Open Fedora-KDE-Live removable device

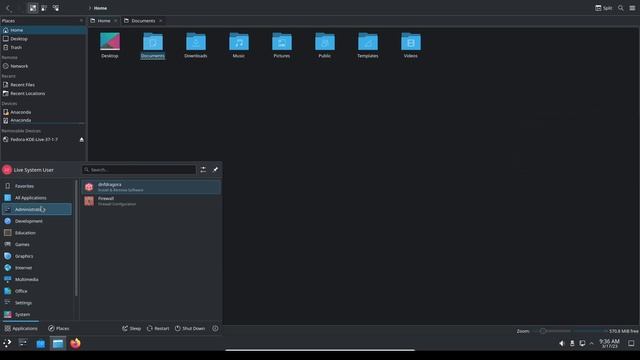tap(39, 140)
